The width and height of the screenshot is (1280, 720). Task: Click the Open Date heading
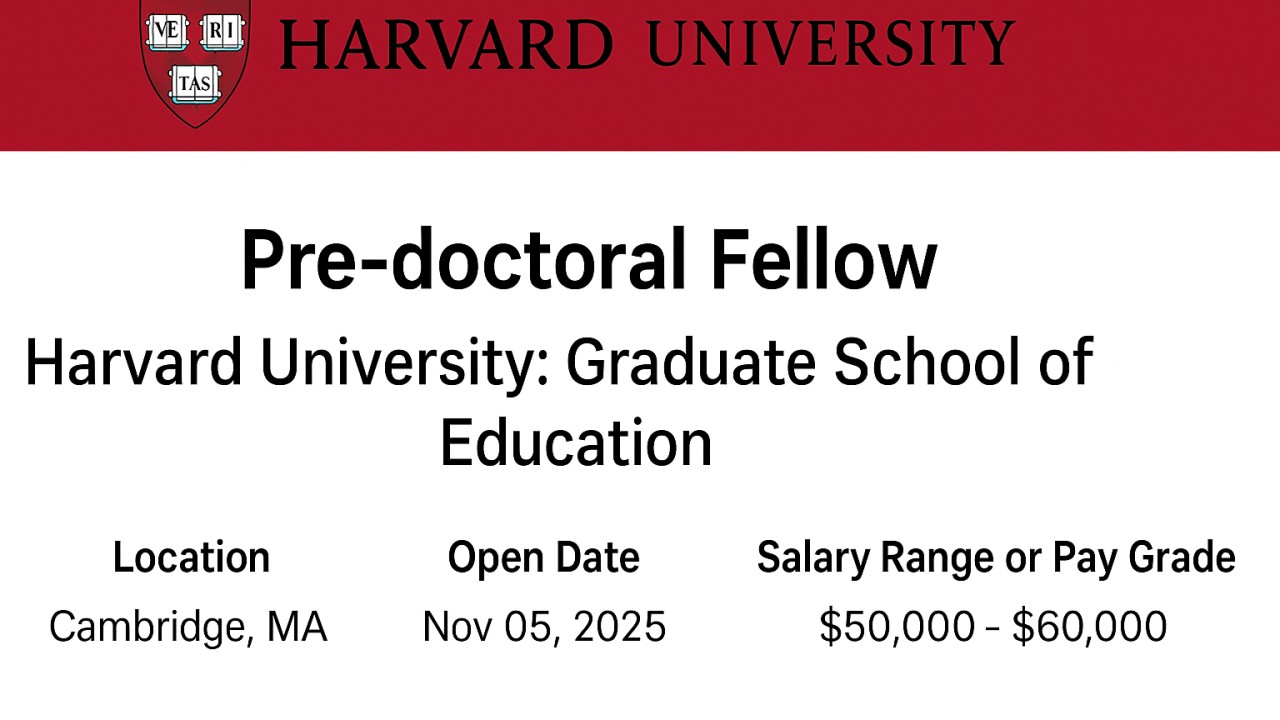click(543, 557)
